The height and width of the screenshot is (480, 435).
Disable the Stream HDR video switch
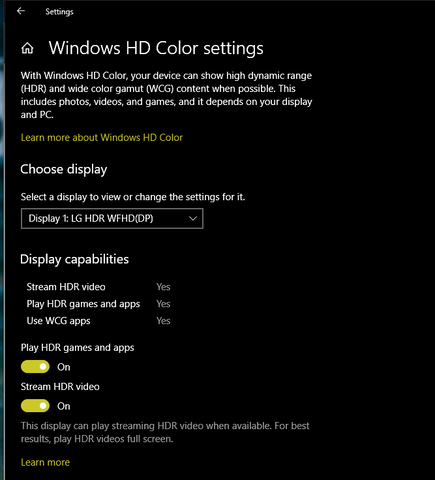[35, 406]
